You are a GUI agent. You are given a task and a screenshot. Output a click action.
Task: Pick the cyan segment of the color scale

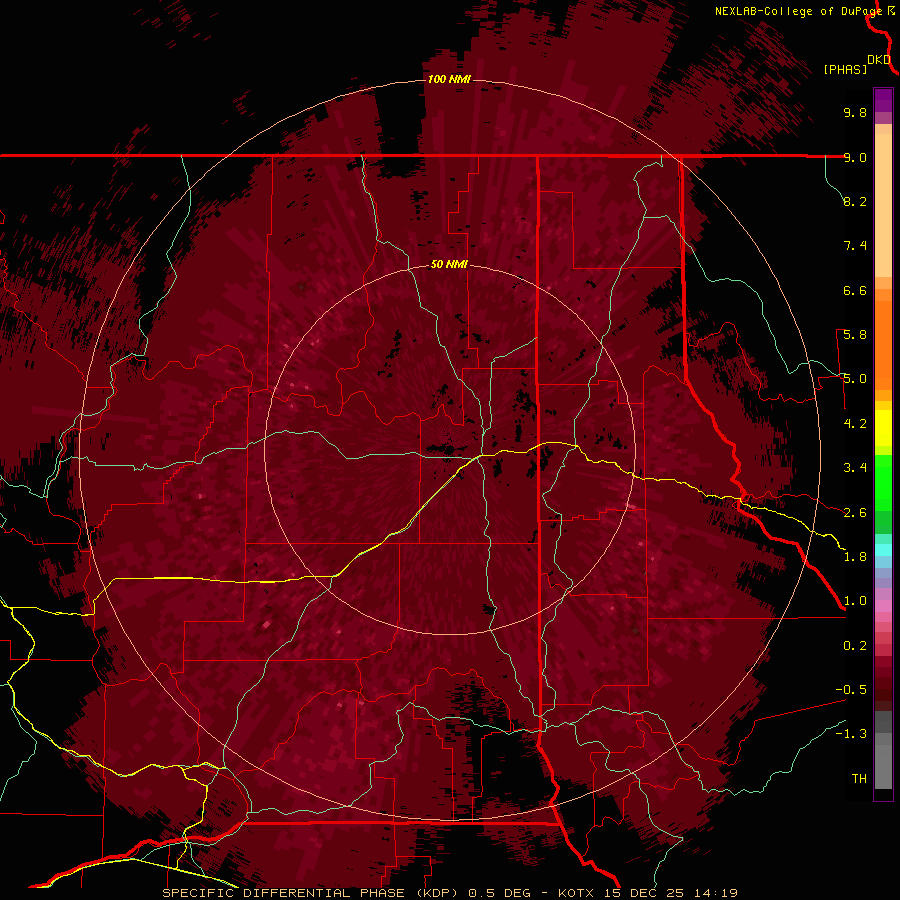[x=883, y=549]
